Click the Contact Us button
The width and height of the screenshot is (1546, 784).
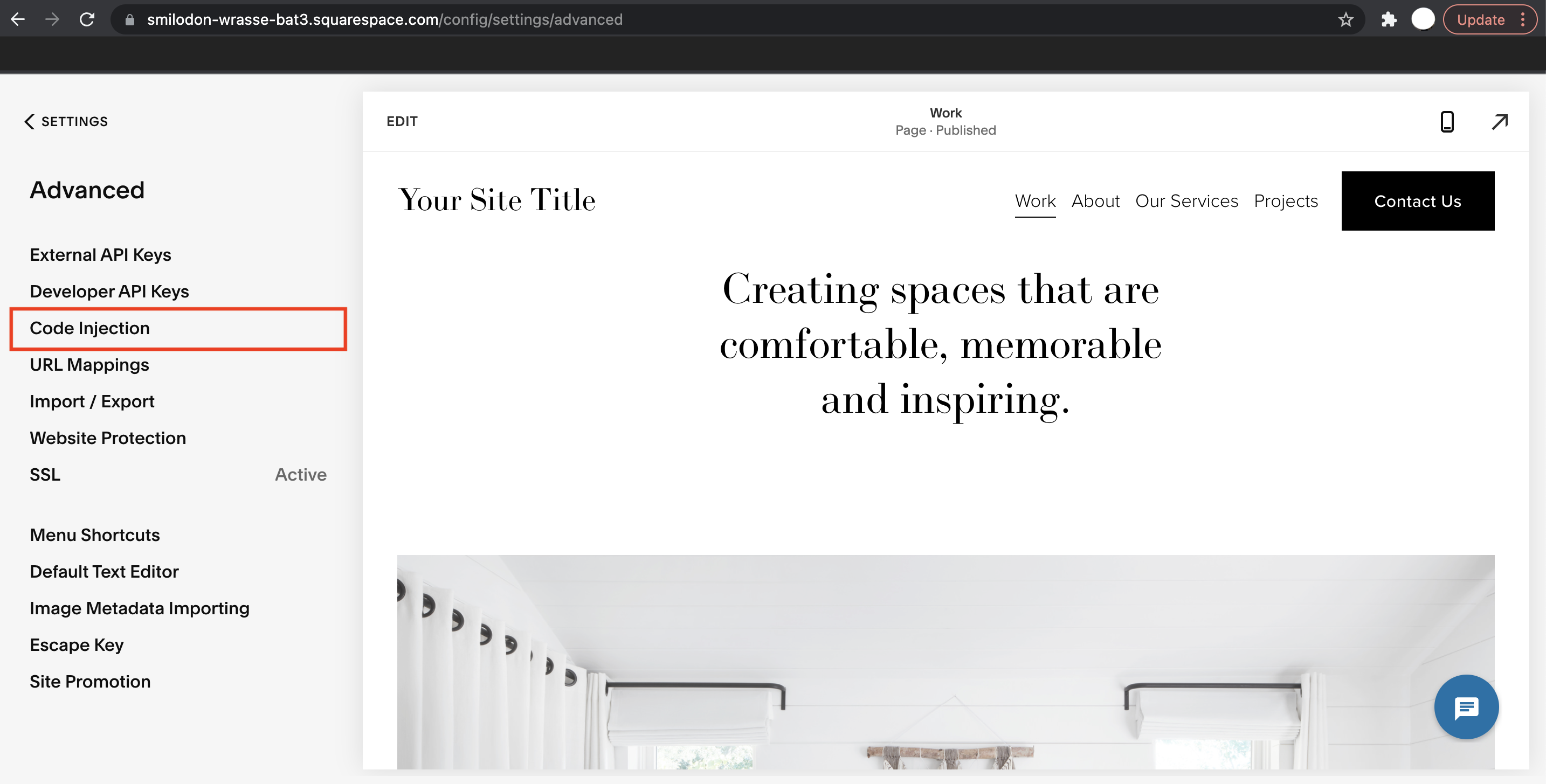tap(1418, 200)
